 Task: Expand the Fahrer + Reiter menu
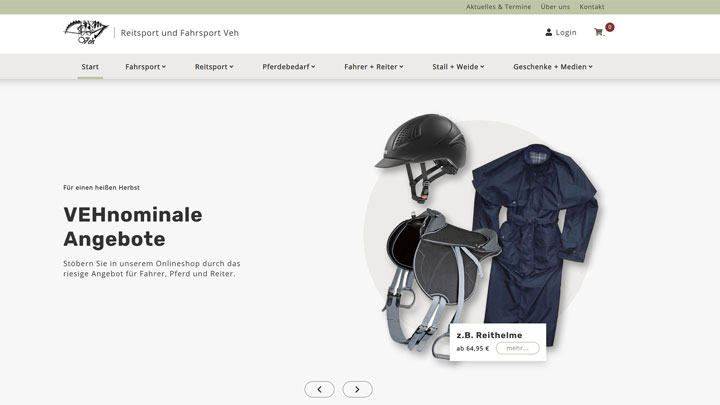374,67
